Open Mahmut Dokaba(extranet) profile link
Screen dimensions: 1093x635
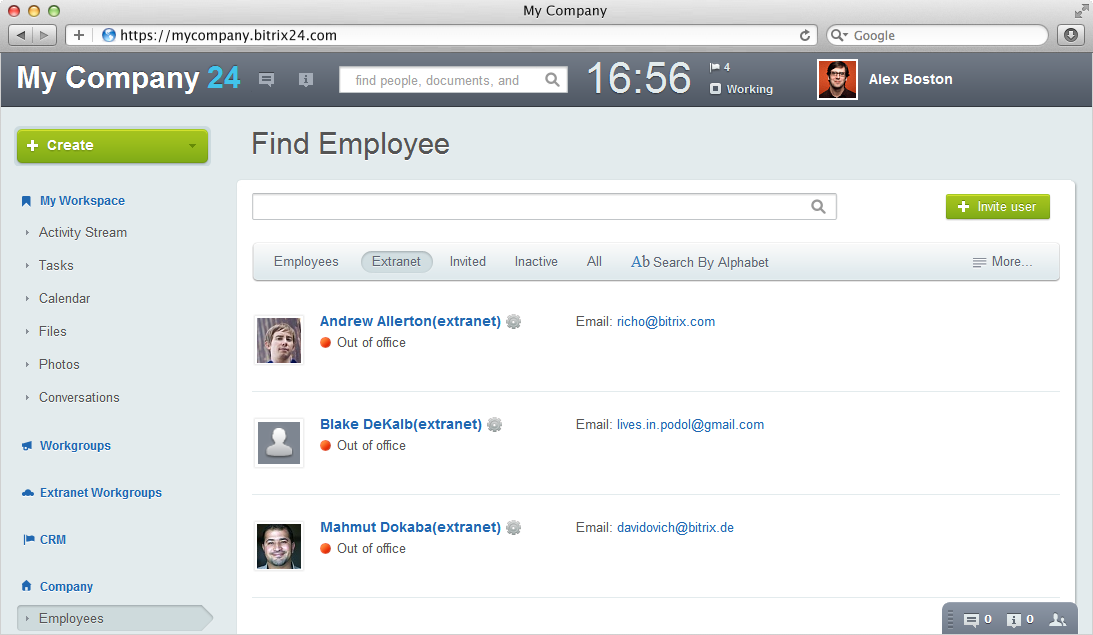(x=410, y=528)
